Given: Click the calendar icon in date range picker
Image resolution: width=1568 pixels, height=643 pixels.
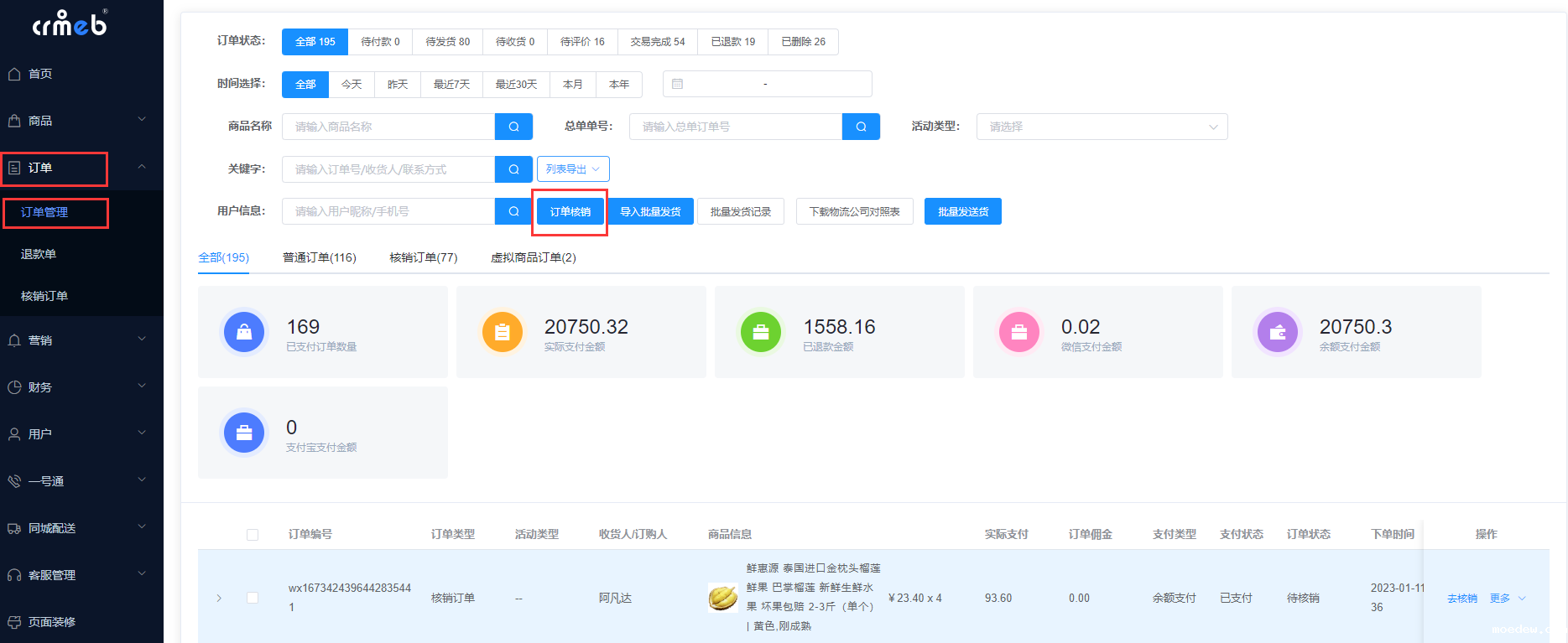Looking at the screenshot, I should [x=678, y=84].
